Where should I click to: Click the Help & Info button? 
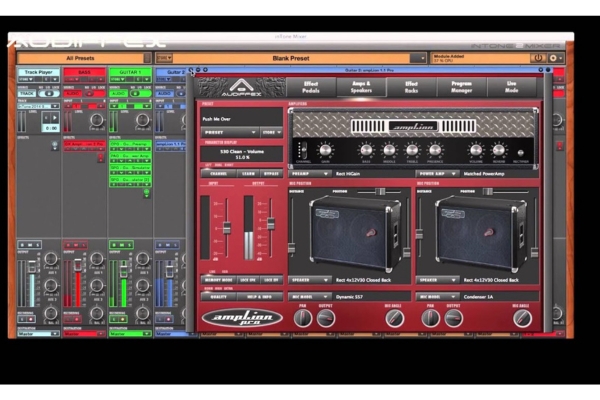pos(257,296)
